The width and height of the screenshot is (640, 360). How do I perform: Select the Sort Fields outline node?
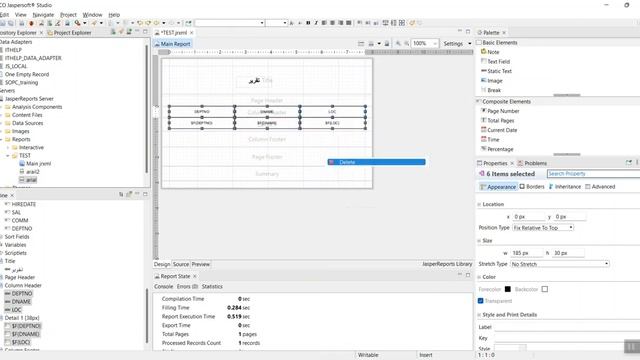pos(17,237)
